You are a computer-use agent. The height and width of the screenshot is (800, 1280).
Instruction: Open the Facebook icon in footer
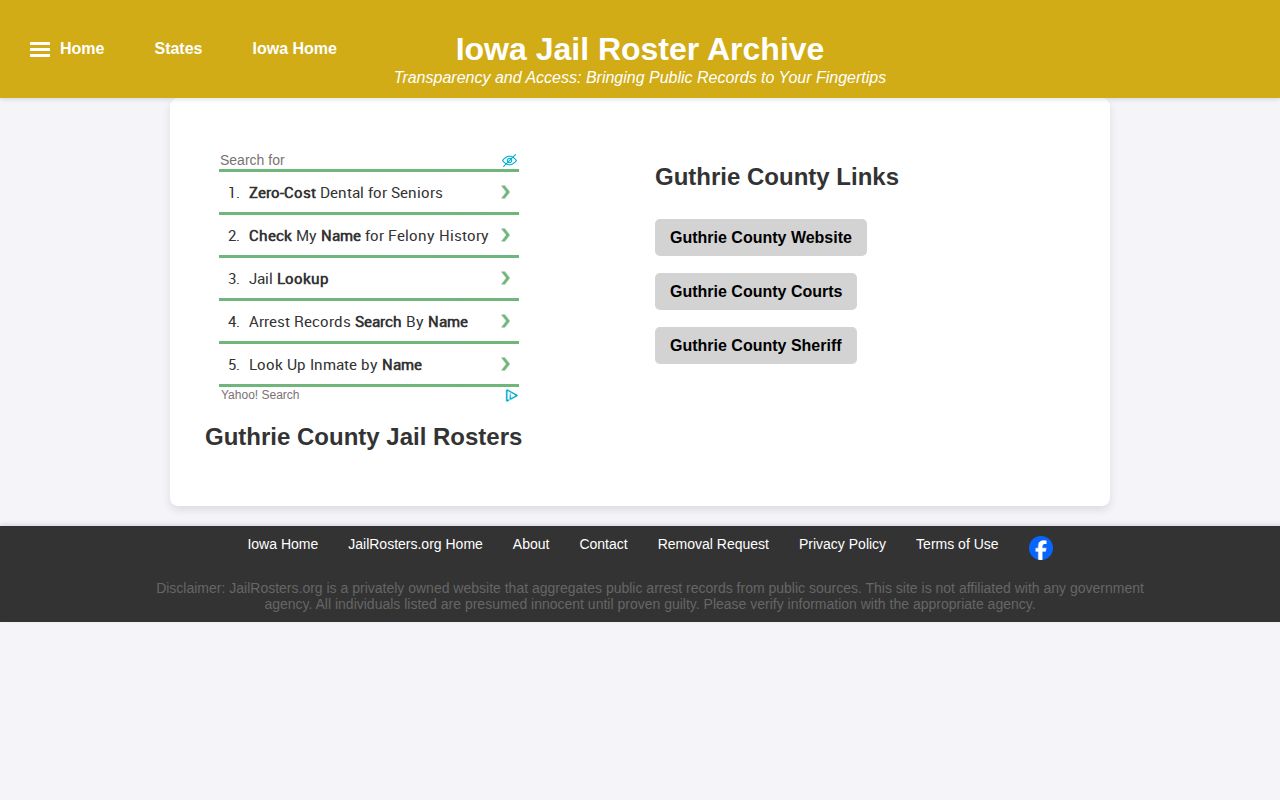pyautogui.click(x=1041, y=548)
